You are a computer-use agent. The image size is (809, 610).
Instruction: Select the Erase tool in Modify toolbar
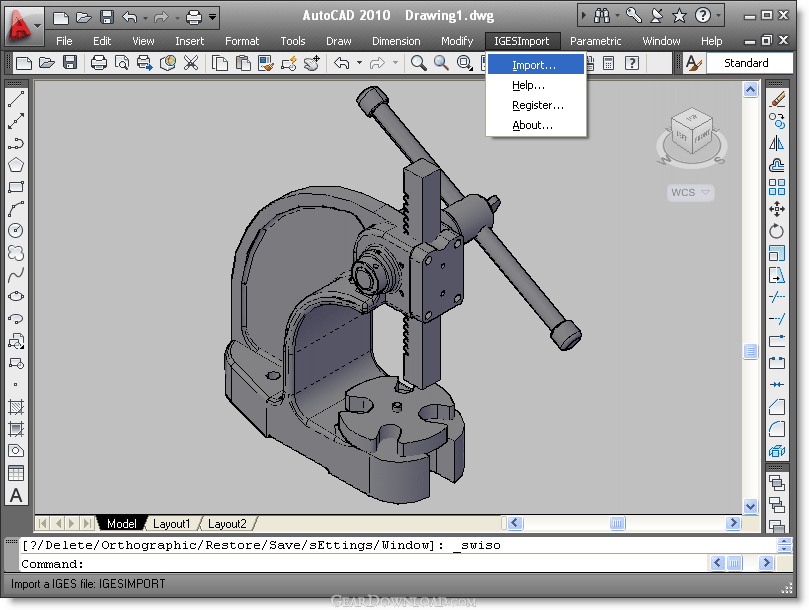coord(777,99)
